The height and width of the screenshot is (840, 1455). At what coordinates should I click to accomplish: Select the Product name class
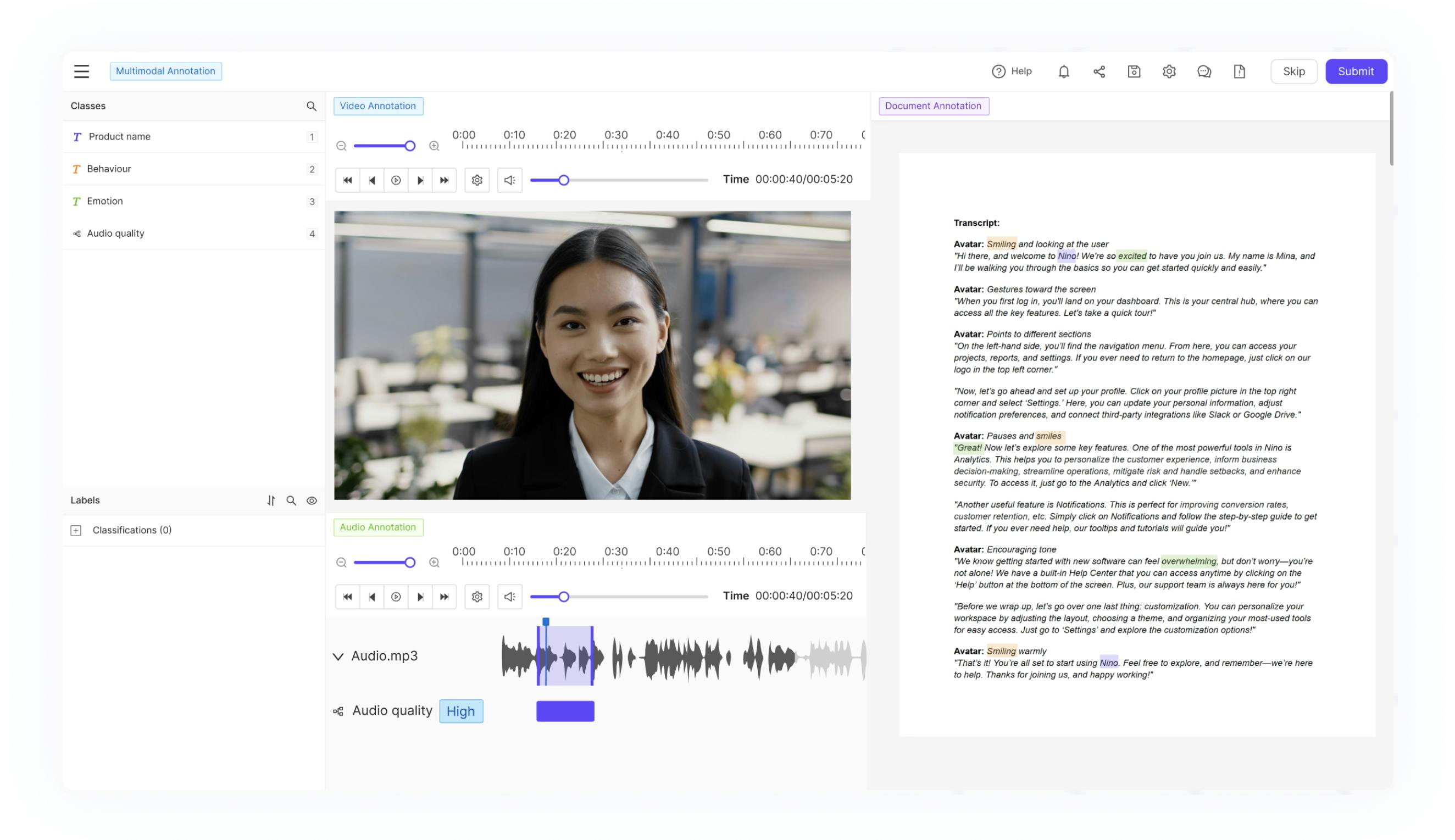pos(119,137)
